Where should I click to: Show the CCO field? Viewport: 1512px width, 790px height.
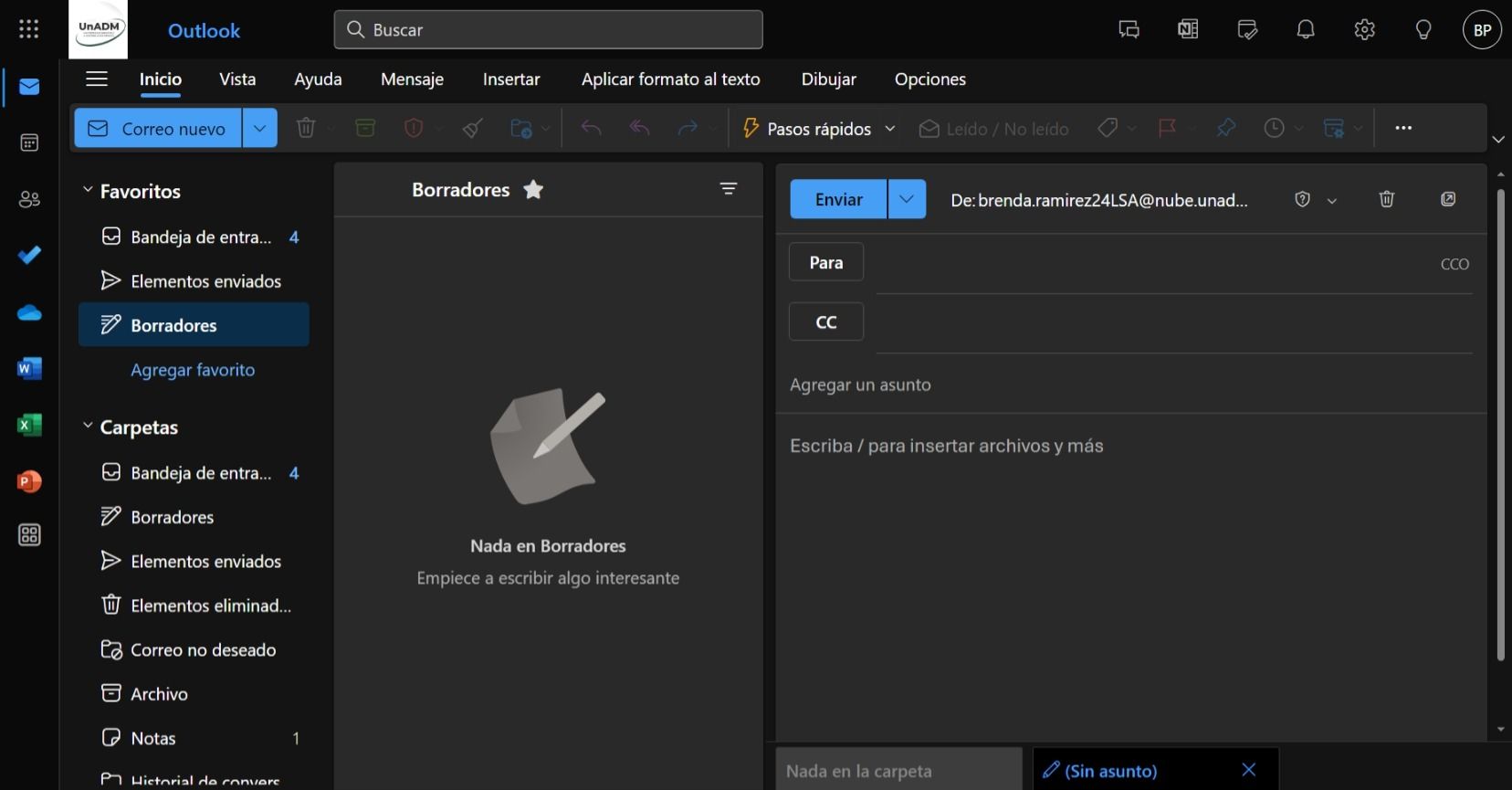click(x=1454, y=264)
